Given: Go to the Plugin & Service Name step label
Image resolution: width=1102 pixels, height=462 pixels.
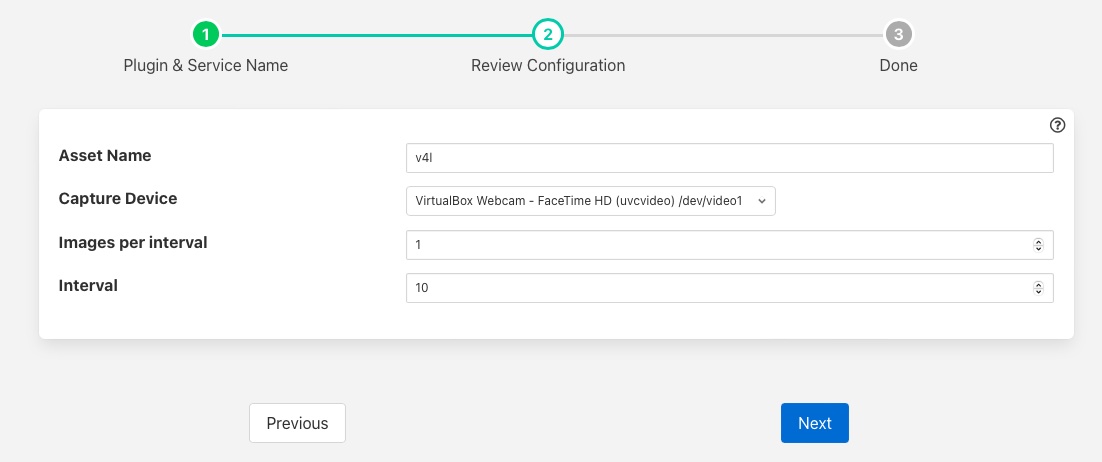Looking at the screenshot, I should [x=206, y=65].
